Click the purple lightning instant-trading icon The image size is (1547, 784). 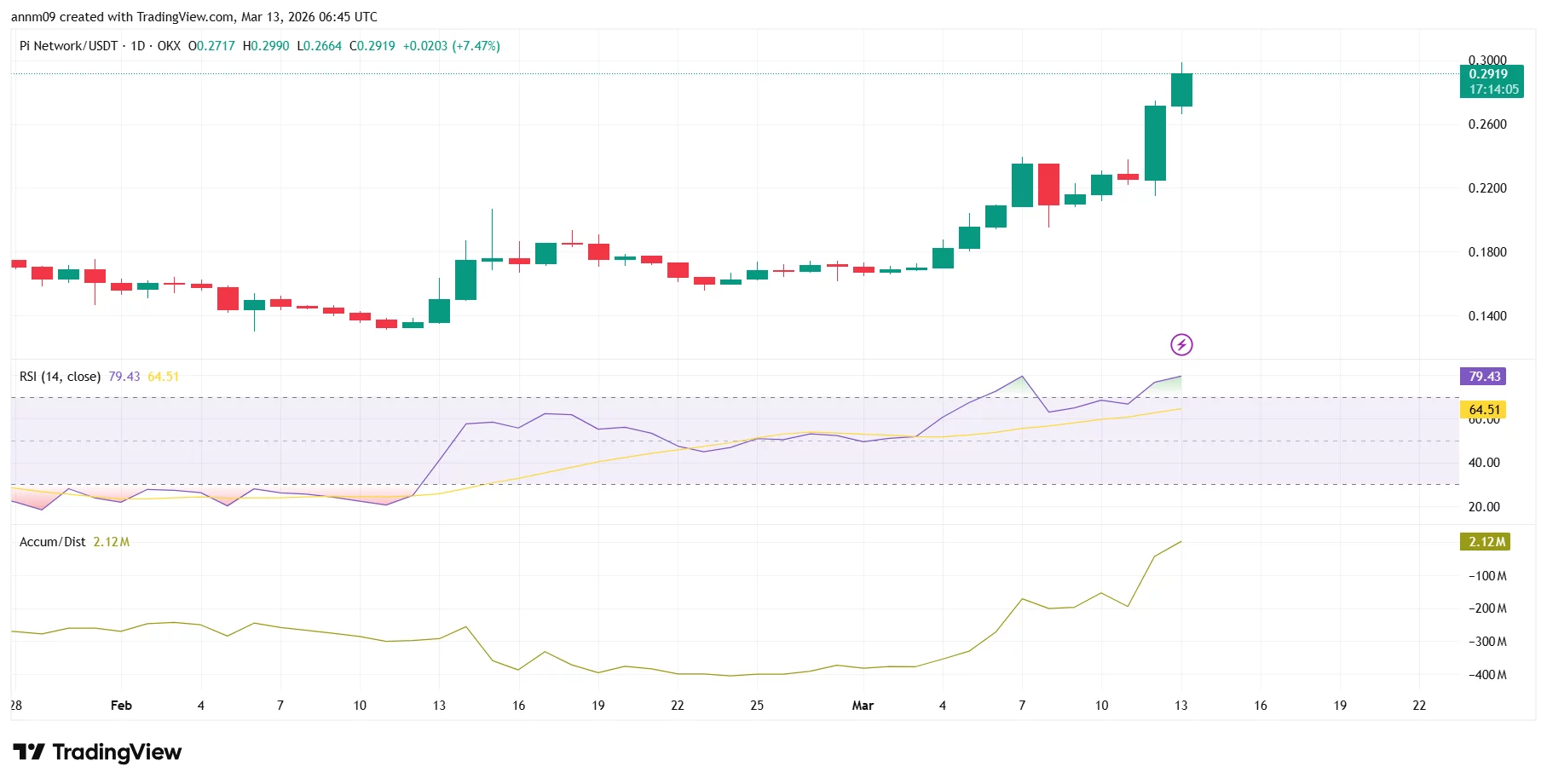click(1181, 345)
